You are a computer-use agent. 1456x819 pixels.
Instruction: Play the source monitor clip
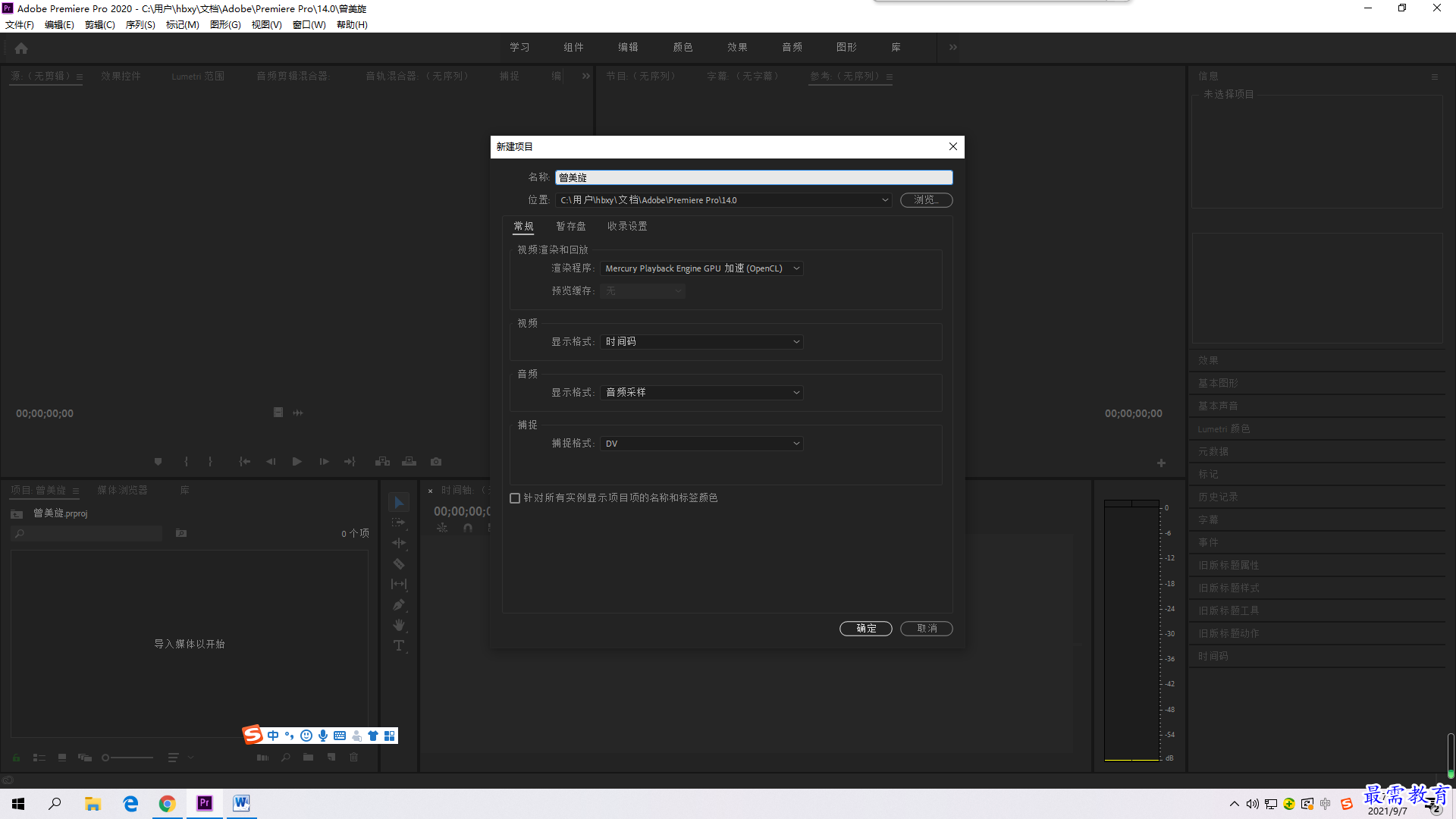tap(297, 461)
